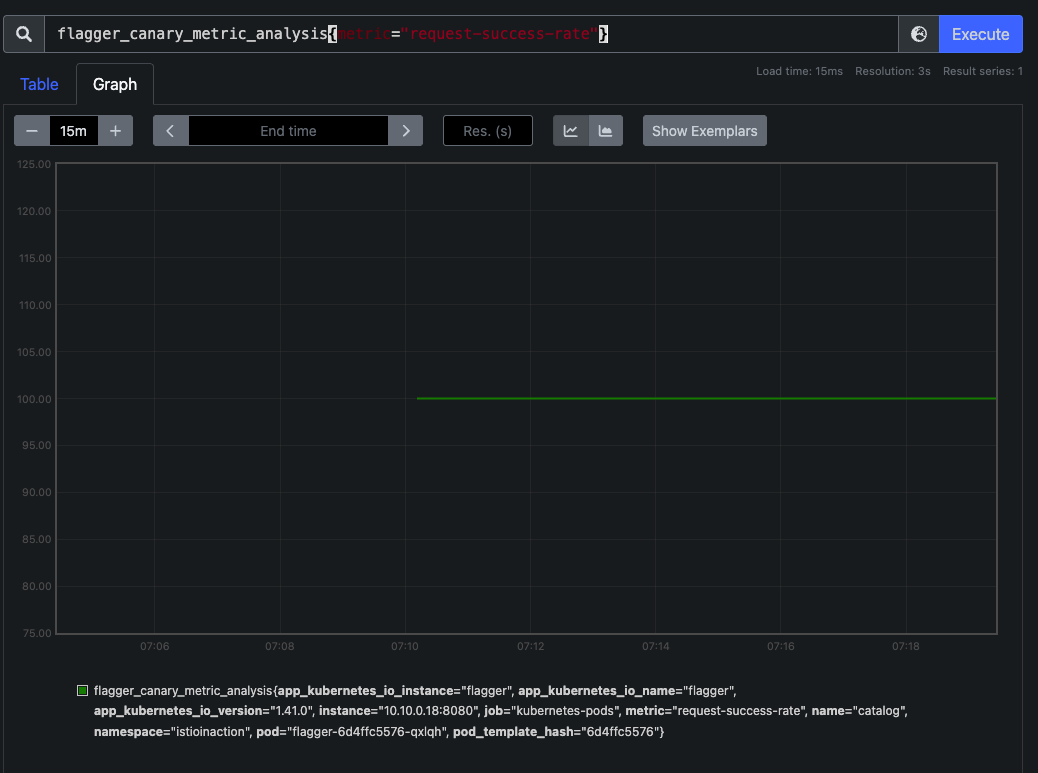Click the Result series: 1 text

(x=982, y=71)
